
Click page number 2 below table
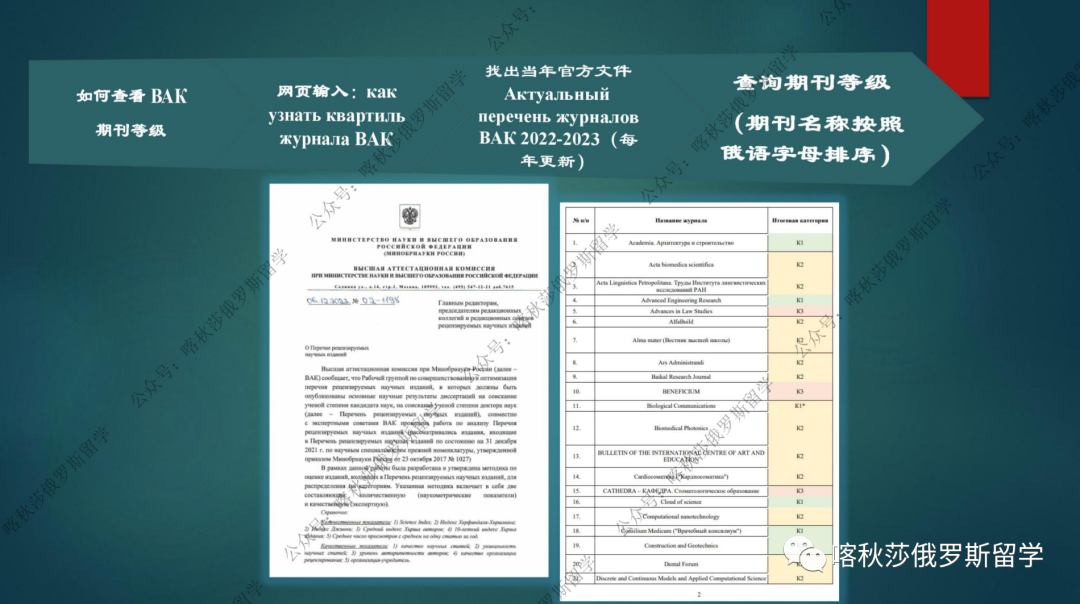point(699,594)
